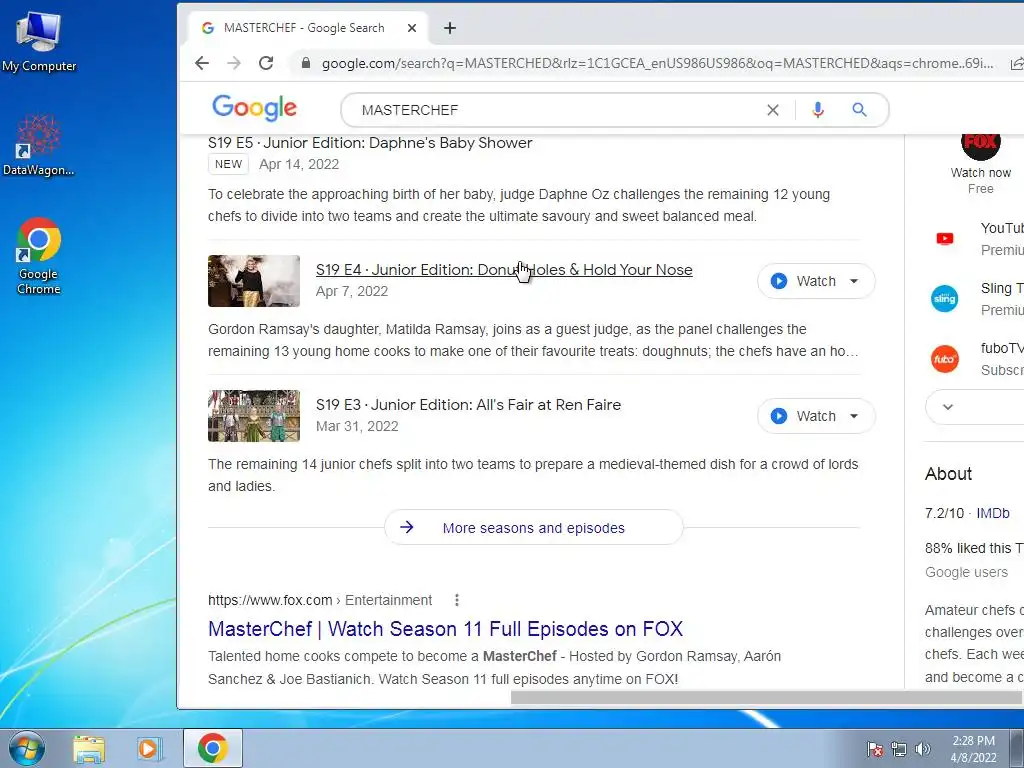
Task: Start voice search with the microphone icon
Action: 818,110
